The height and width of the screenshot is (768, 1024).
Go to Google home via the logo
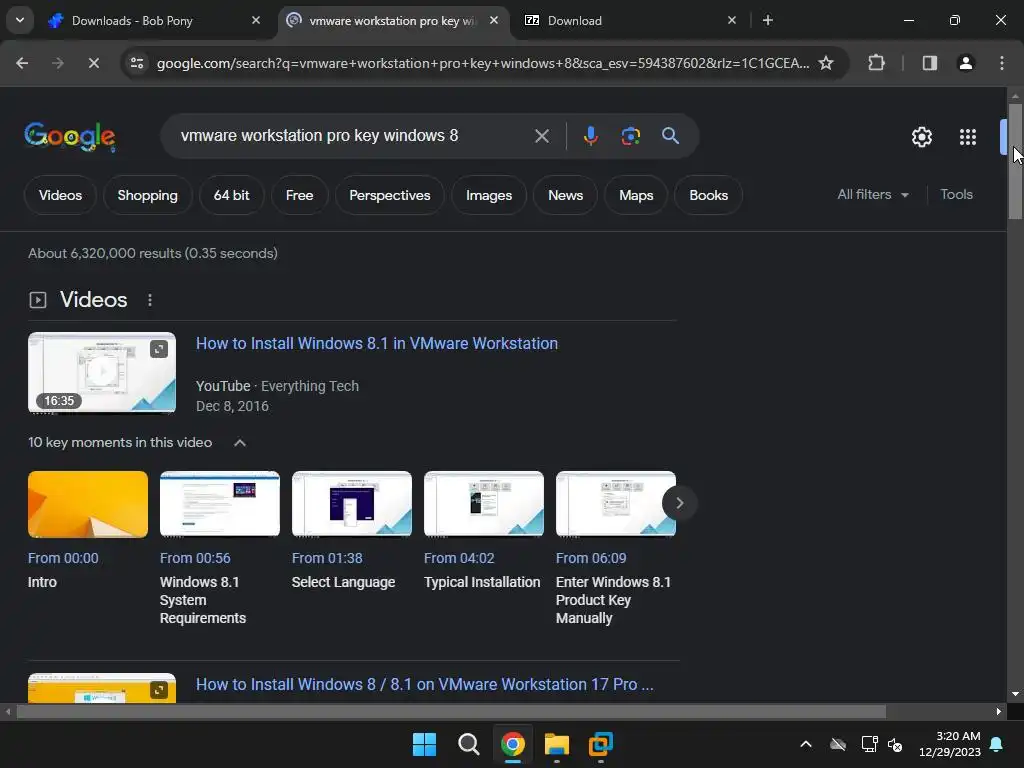point(70,136)
